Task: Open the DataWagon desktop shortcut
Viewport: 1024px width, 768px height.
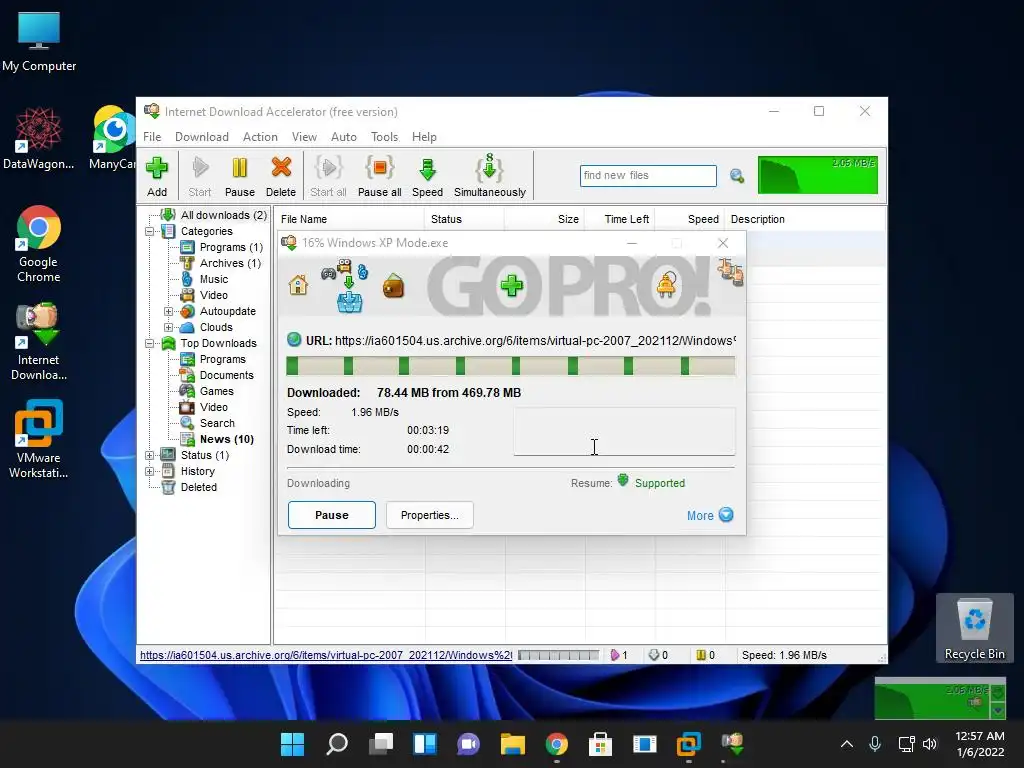Action: pos(39,138)
